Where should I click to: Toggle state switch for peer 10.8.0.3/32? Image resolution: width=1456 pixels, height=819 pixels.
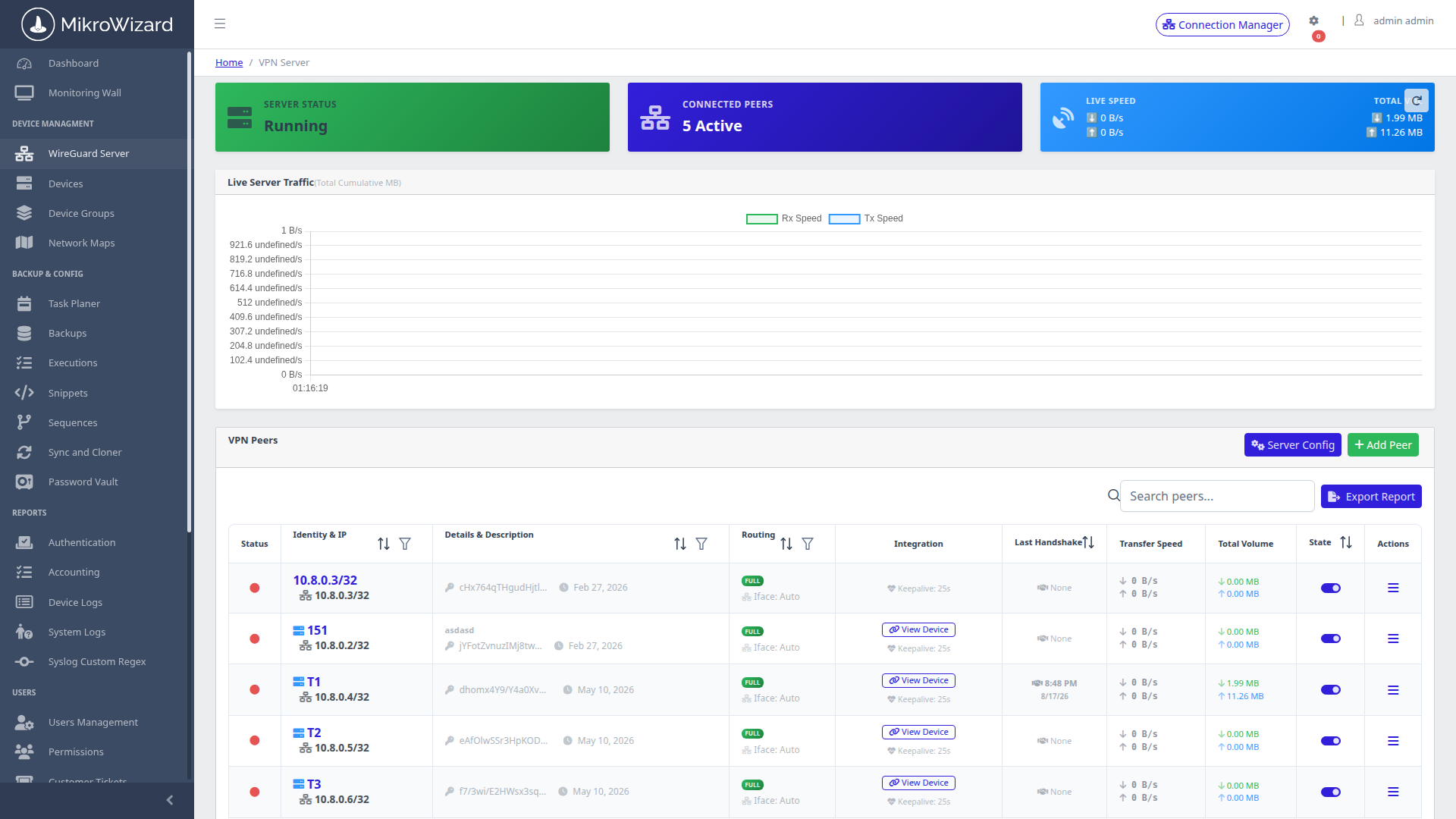[x=1331, y=588]
